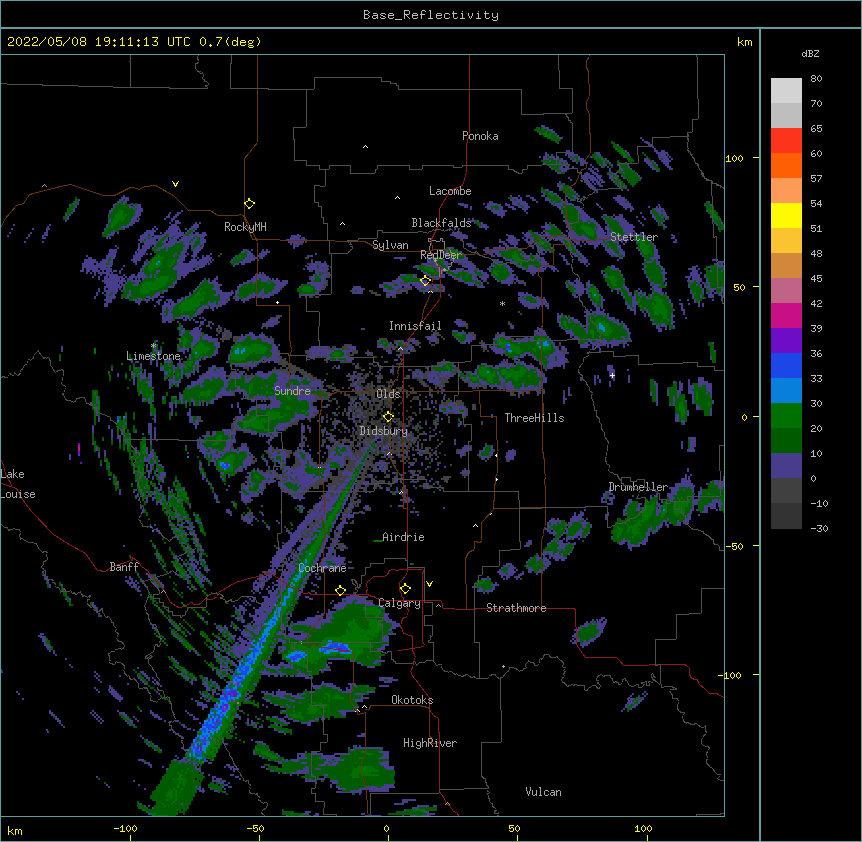Click the white 80 dBZ color swatch
Image resolution: width=862 pixels, height=842 pixels.
pyautogui.click(x=786, y=90)
